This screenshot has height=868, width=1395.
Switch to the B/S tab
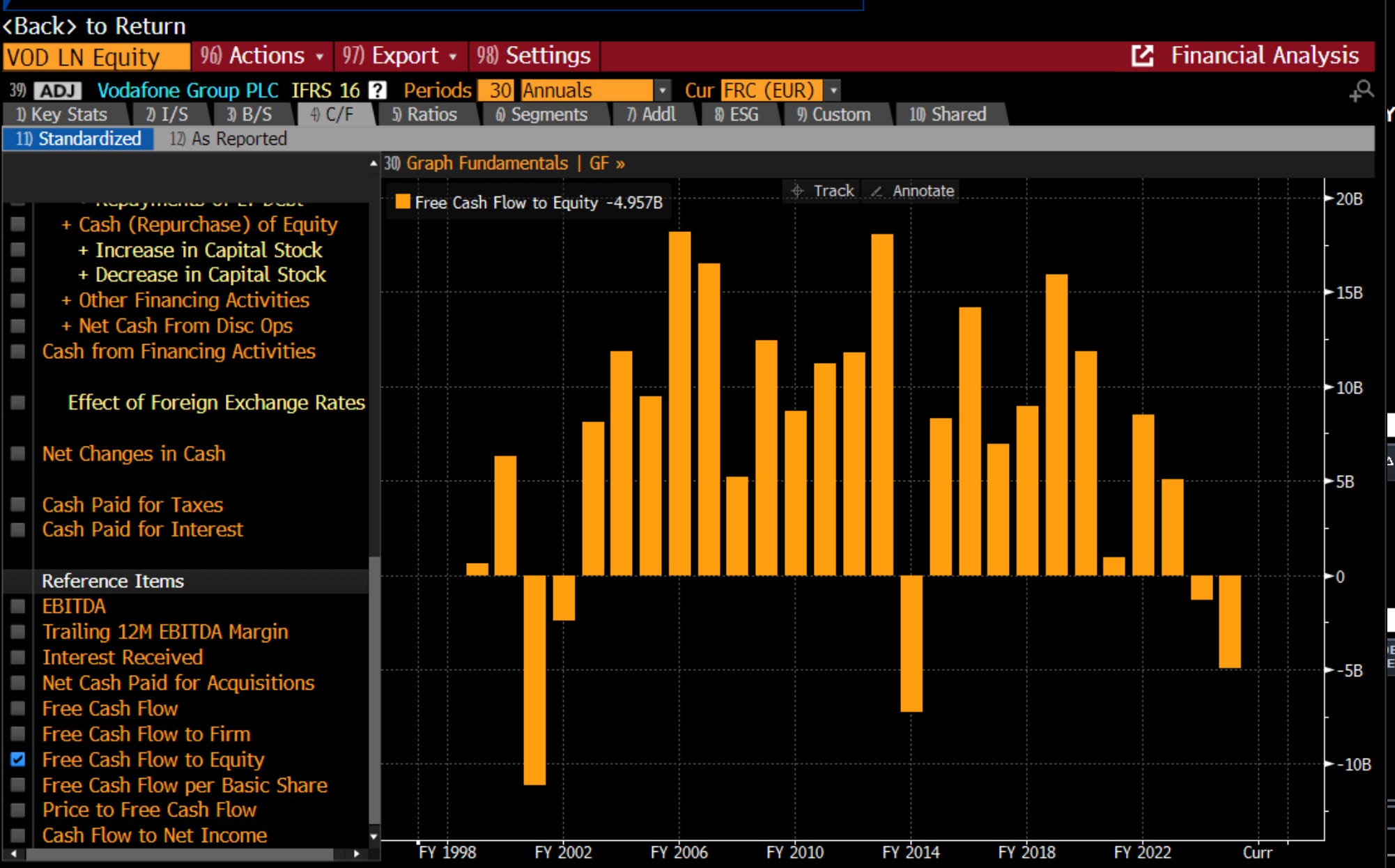(249, 114)
